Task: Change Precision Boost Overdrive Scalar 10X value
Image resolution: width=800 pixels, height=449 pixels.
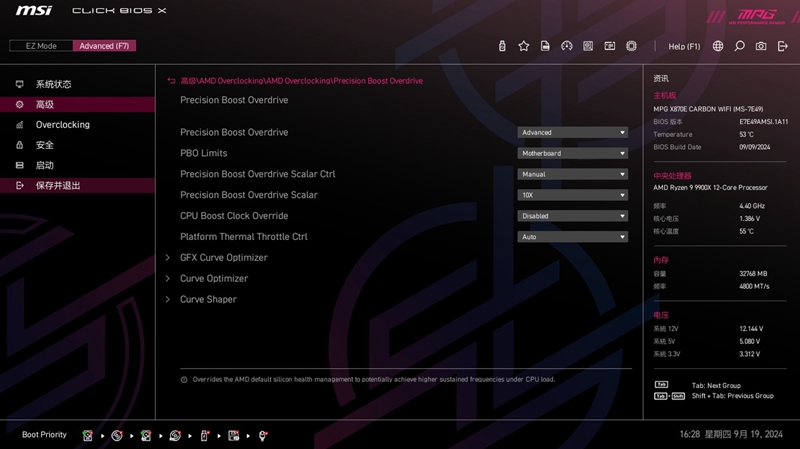Action: click(572, 195)
